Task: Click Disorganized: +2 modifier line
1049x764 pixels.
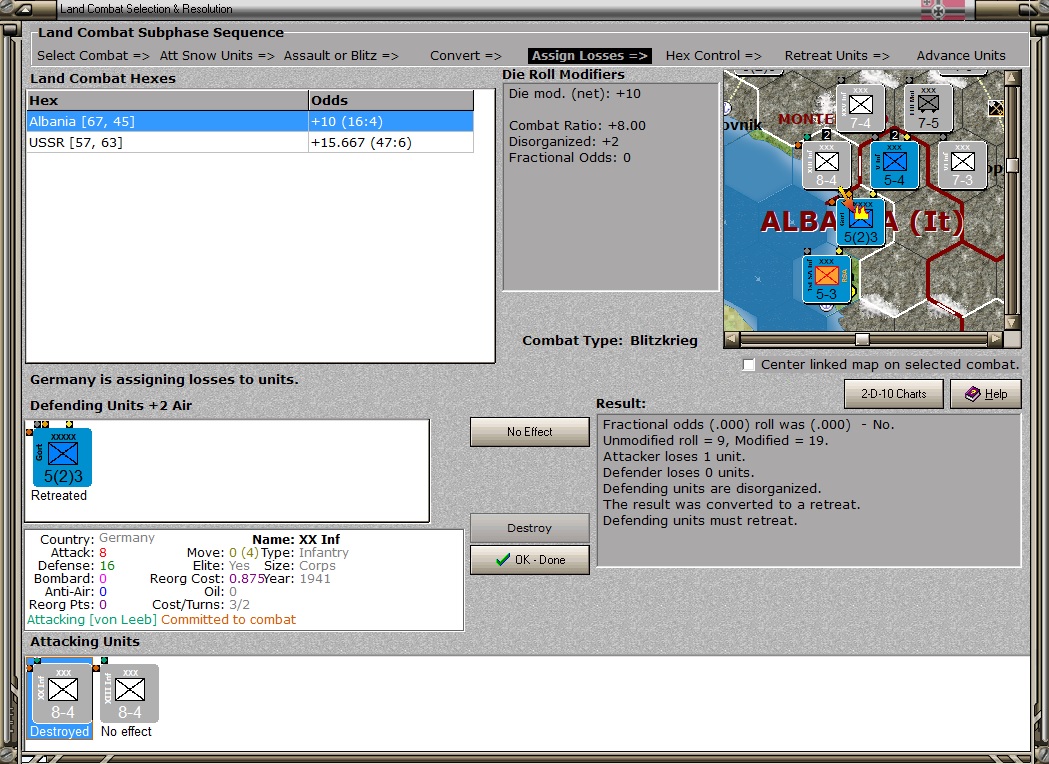Action: point(564,142)
